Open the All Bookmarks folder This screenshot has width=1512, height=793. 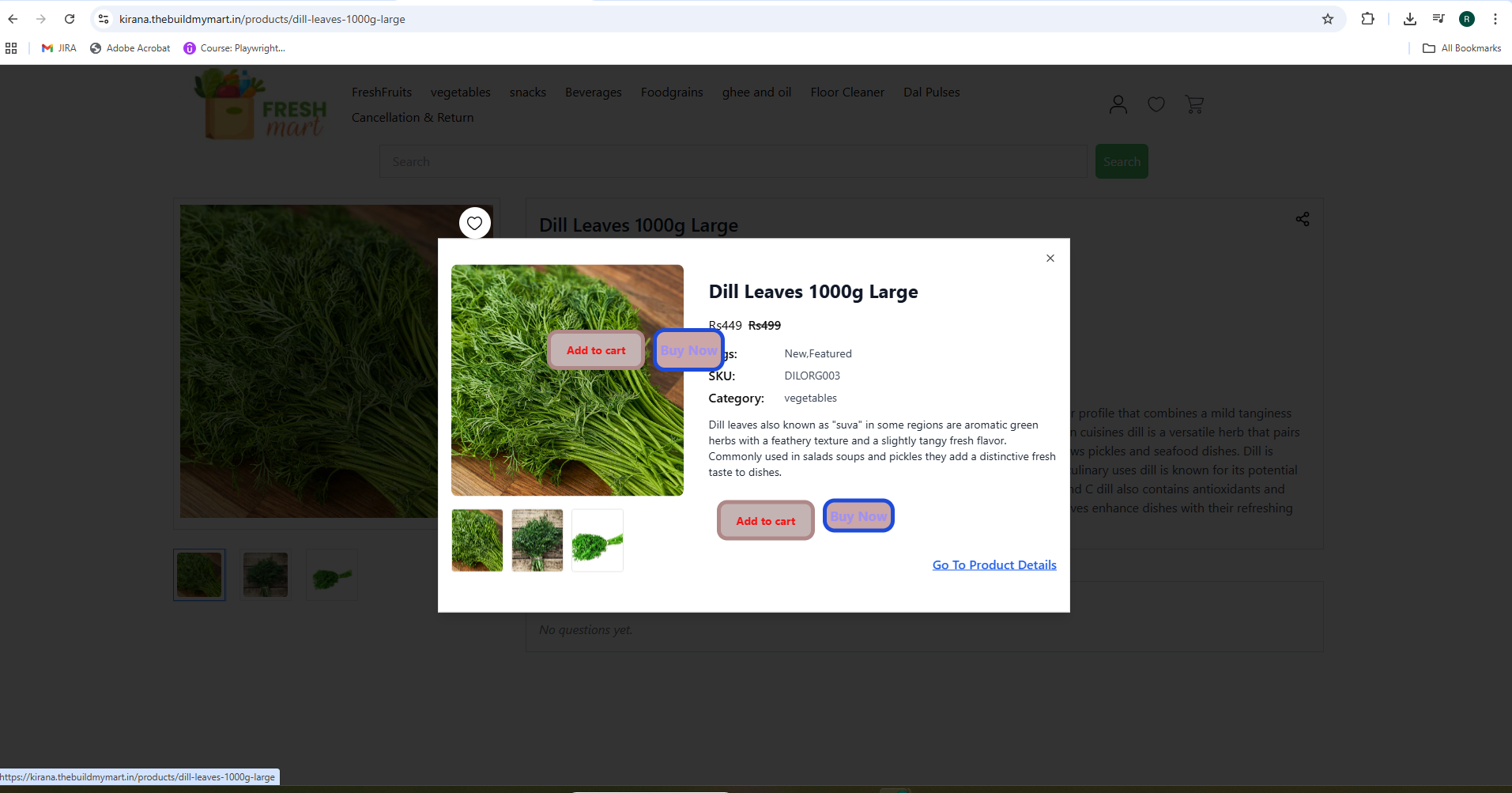point(1462,48)
